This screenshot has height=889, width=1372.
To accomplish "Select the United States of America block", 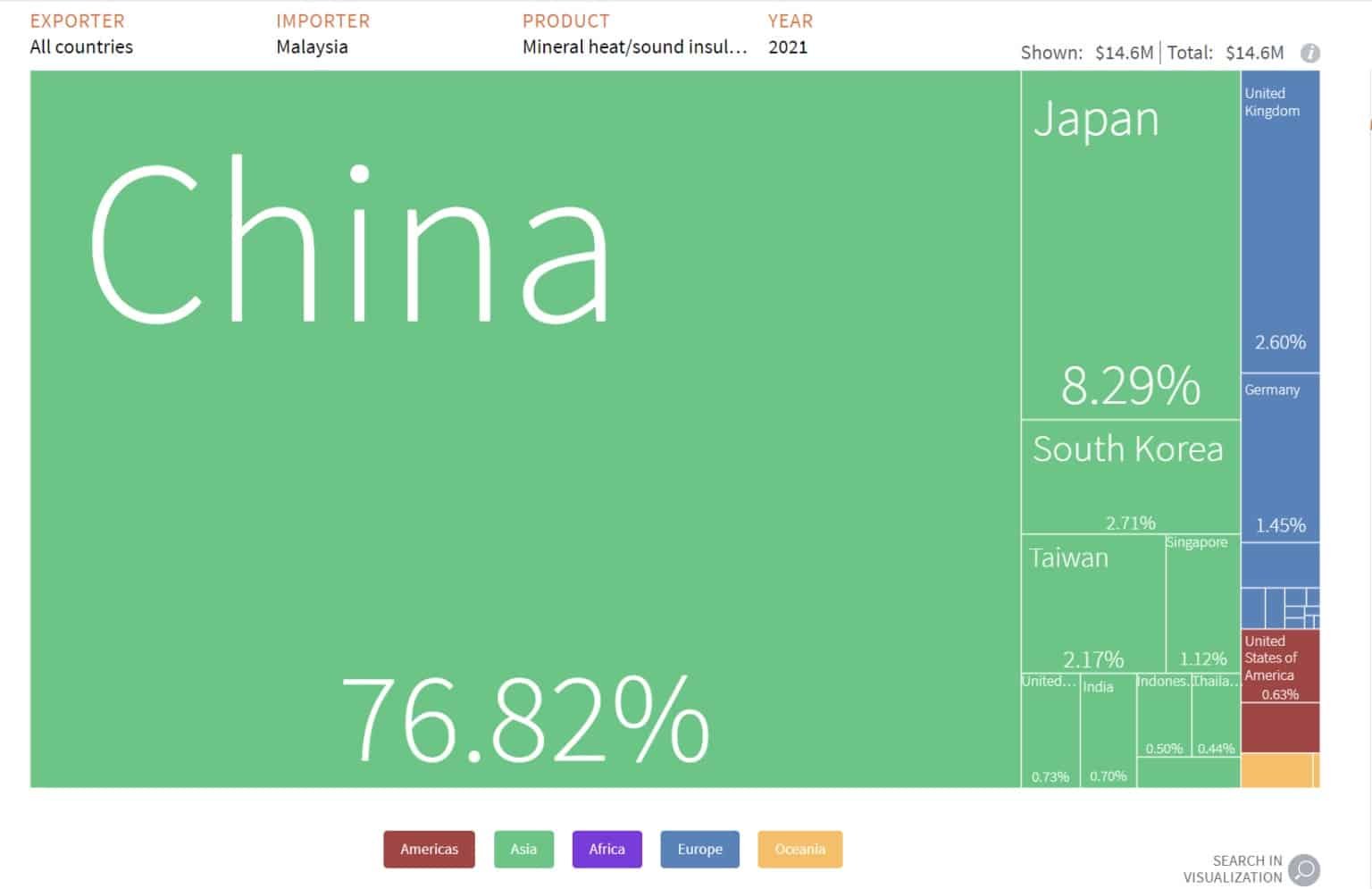I will 1280,666.
